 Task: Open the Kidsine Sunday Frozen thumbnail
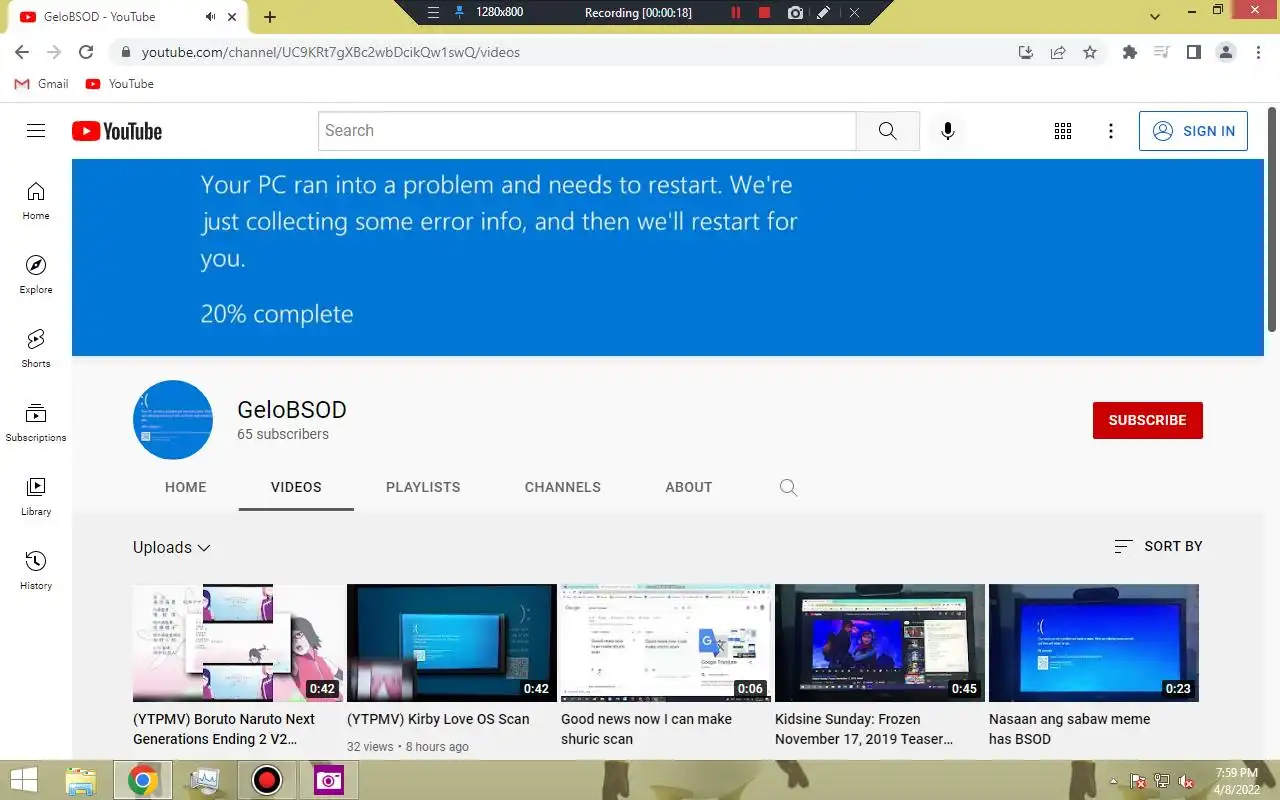coord(880,643)
